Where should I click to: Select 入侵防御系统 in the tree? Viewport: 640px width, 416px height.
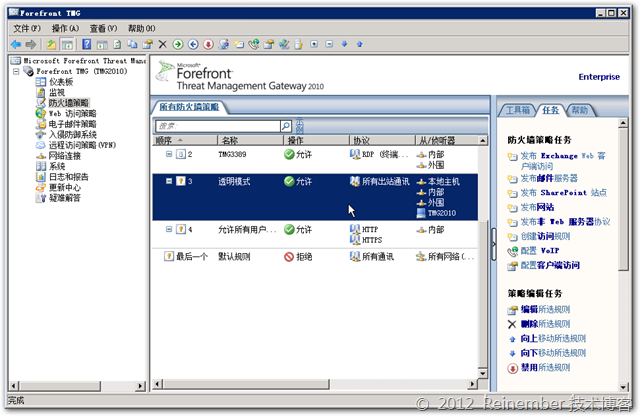point(72,135)
